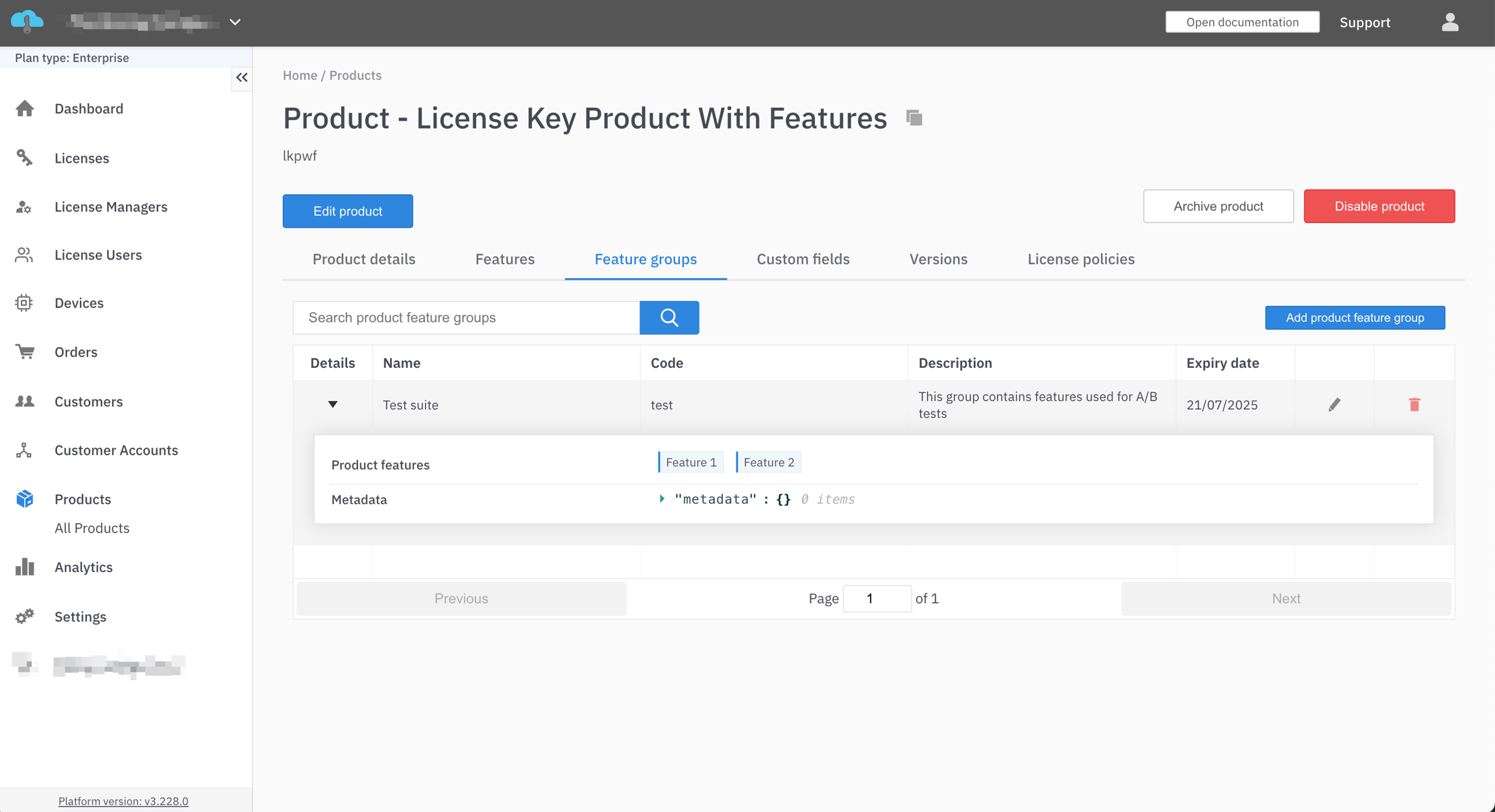Open Settings from the sidebar
The width and height of the screenshot is (1495, 812).
[x=80, y=617]
